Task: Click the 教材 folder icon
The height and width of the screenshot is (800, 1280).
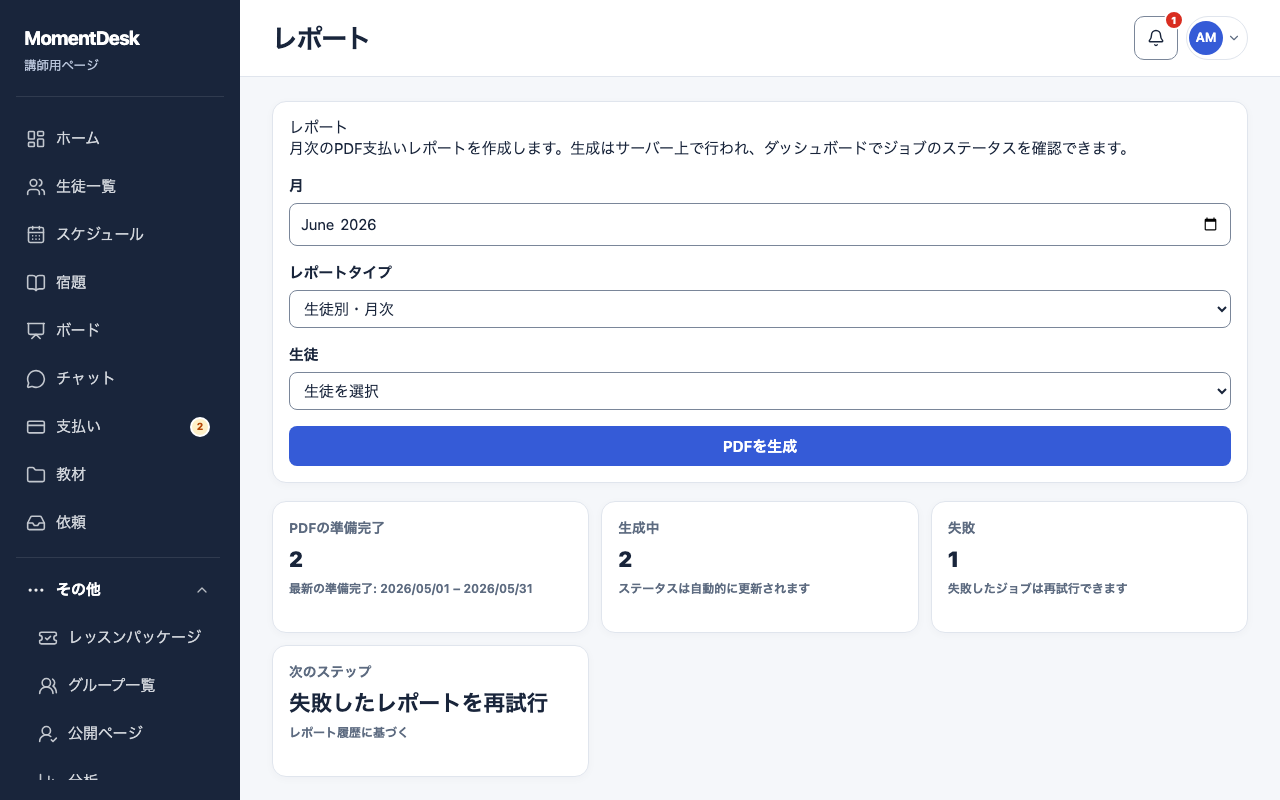Action: click(36, 475)
